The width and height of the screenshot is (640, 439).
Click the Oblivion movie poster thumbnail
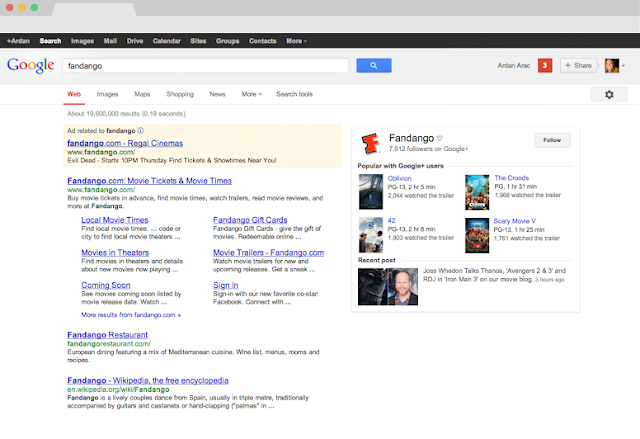[371, 192]
